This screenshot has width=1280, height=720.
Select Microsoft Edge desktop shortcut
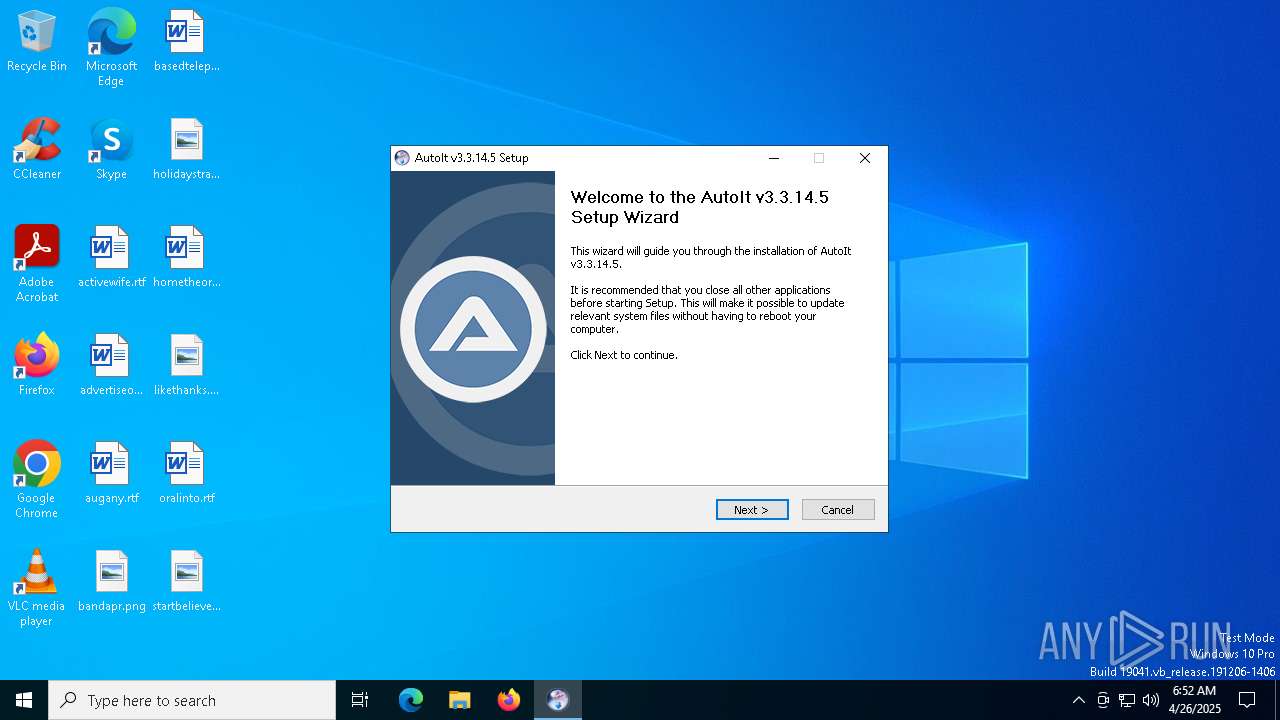tap(111, 48)
